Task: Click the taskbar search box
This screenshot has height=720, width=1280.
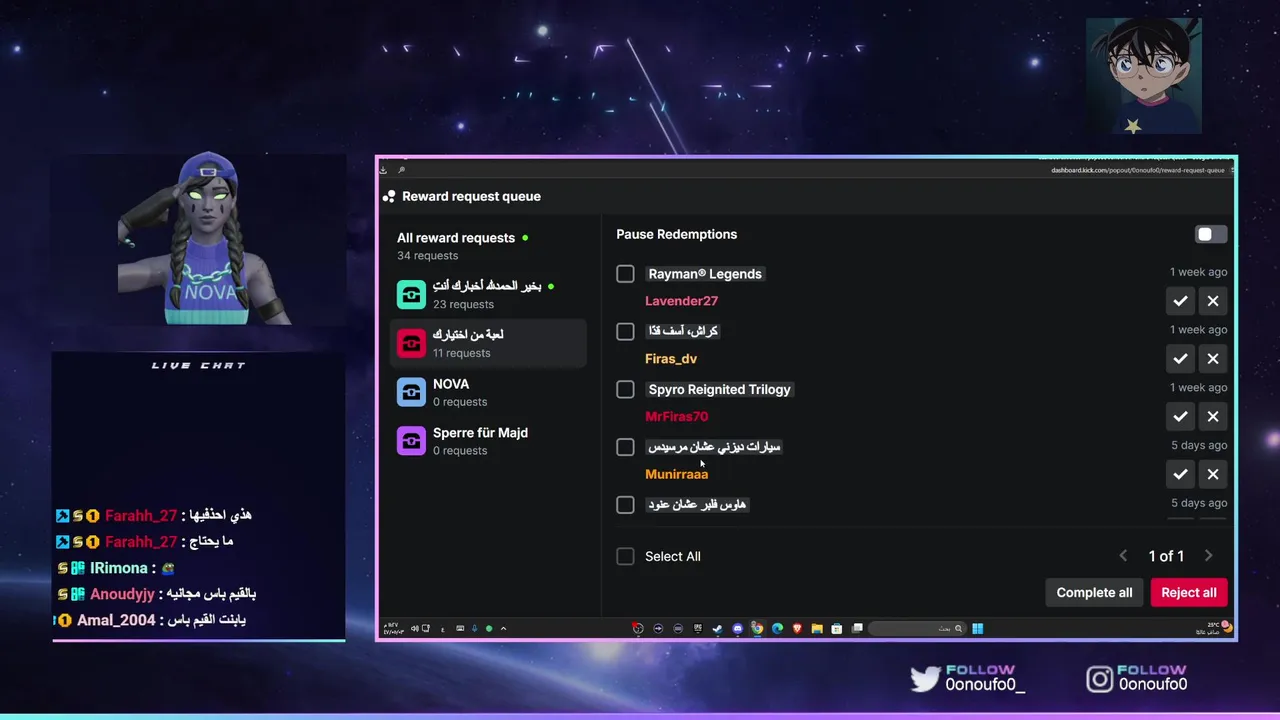Action: (x=917, y=629)
